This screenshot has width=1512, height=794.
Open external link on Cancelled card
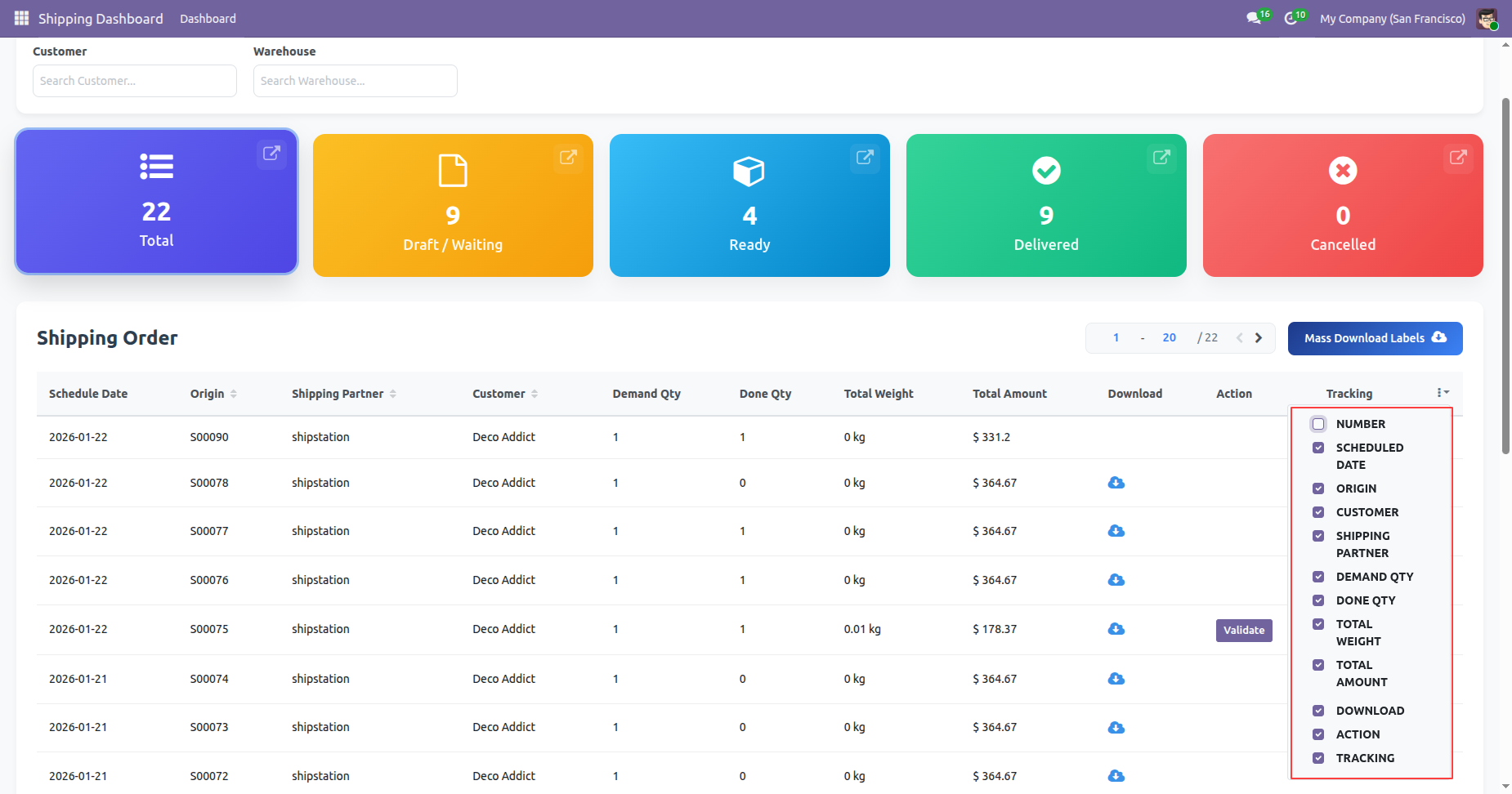[x=1458, y=157]
